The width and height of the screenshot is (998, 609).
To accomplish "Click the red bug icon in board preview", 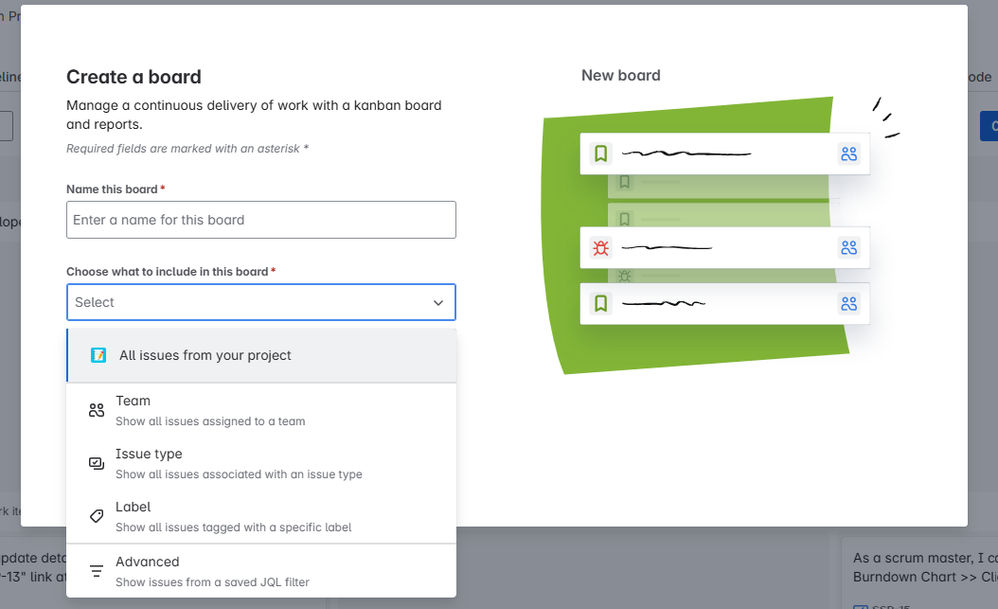I will pyautogui.click(x=601, y=248).
